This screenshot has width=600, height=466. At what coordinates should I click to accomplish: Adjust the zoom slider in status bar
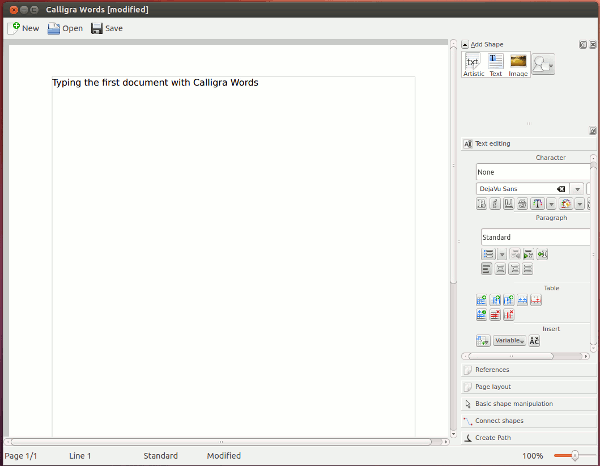574,455
